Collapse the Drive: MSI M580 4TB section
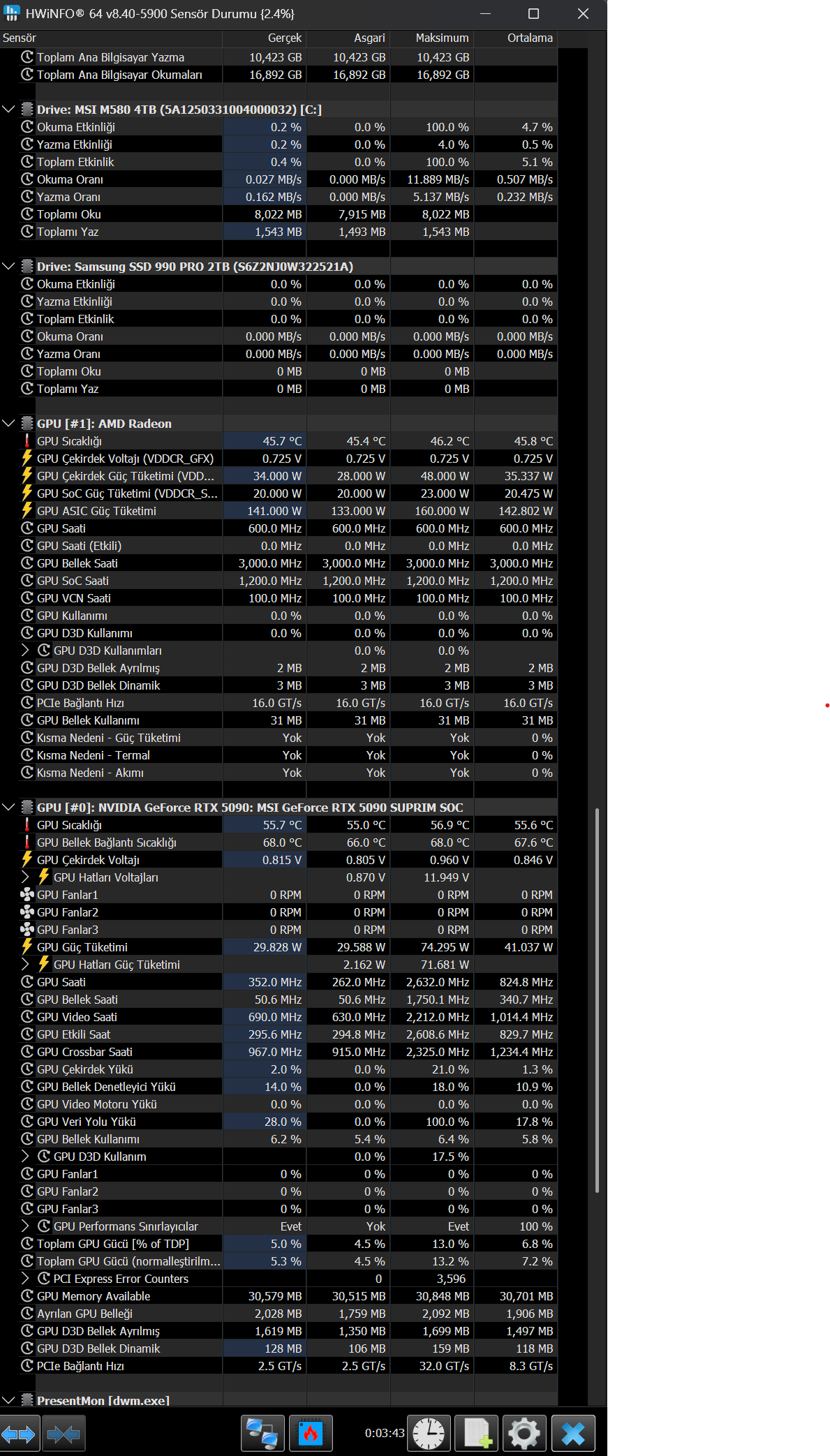 tap(8, 110)
